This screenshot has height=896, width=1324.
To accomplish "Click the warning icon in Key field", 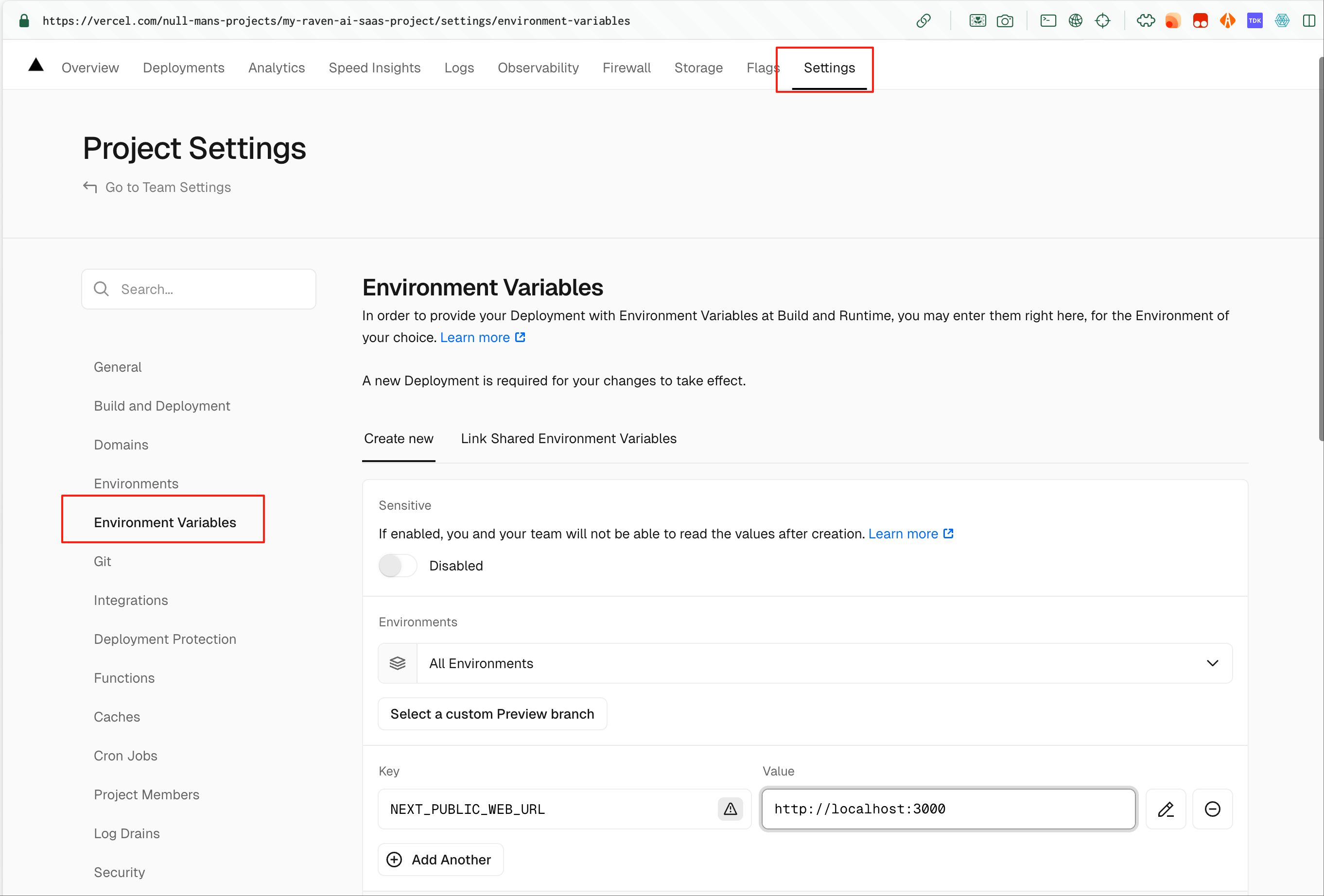I will click(731, 809).
